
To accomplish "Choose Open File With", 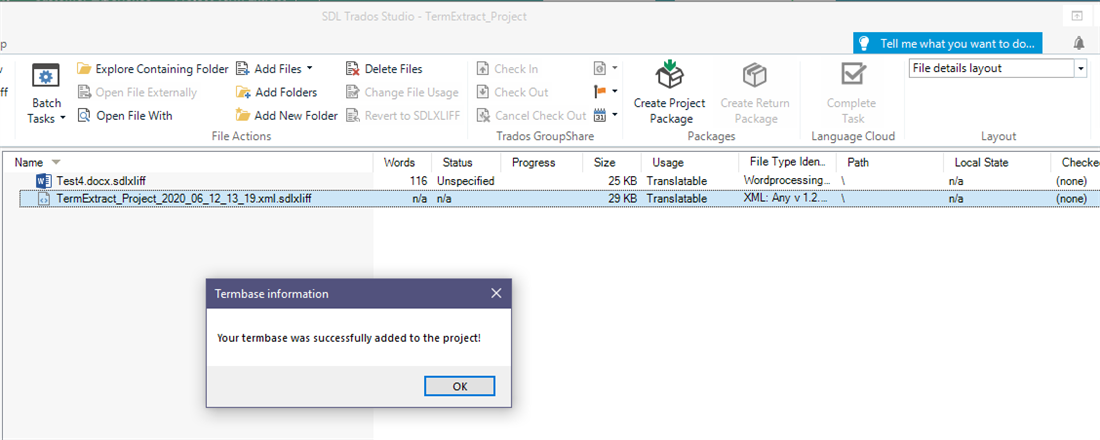I will point(125,115).
